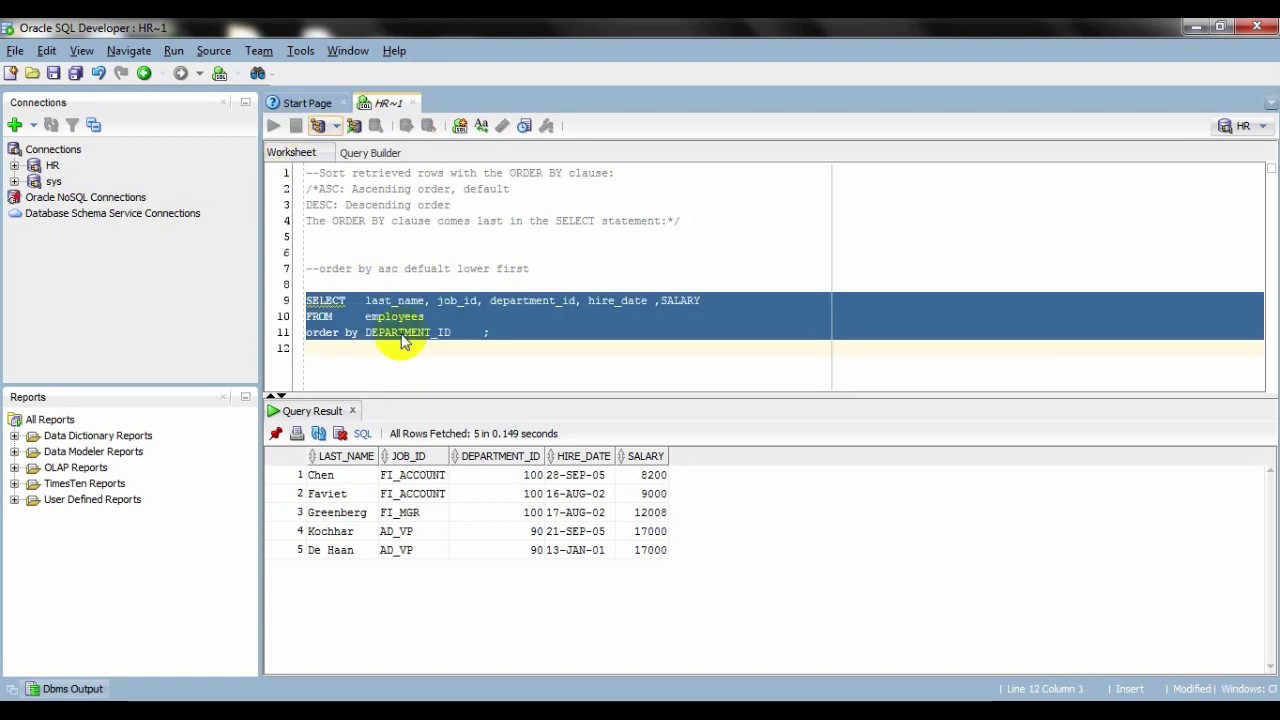Click the Redo arrow icon

(x=121, y=73)
